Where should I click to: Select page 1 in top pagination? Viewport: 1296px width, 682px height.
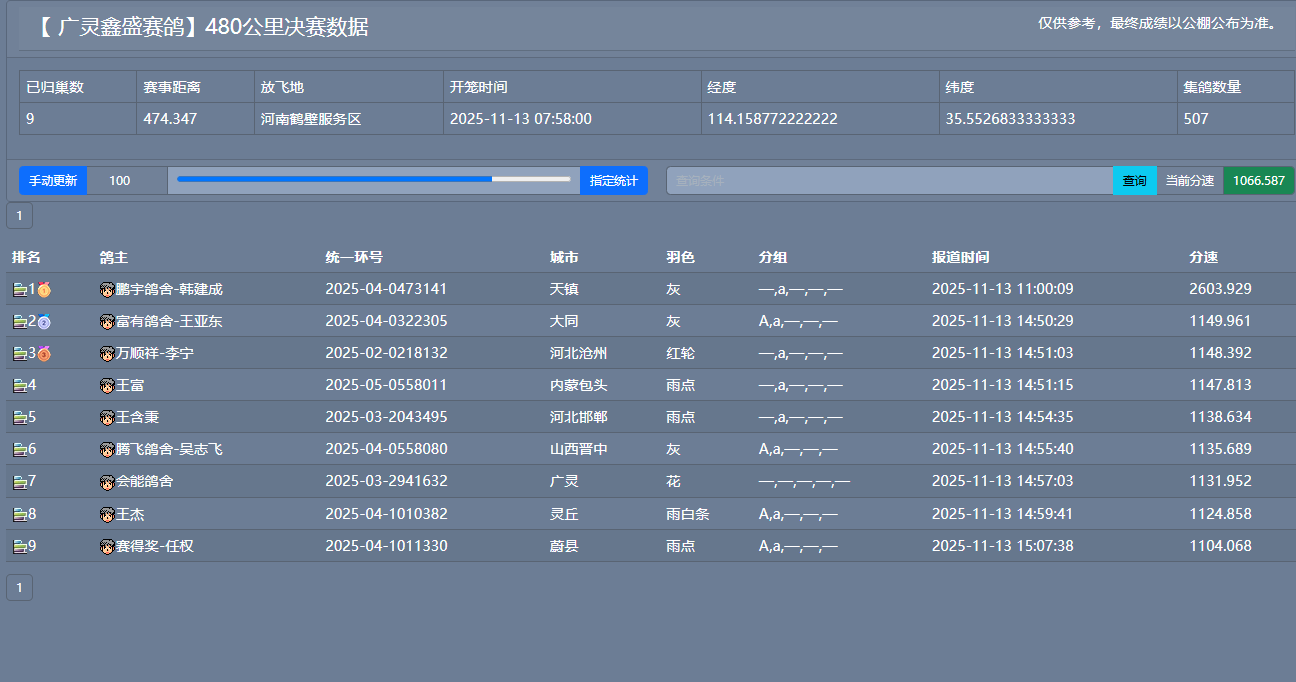(x=19, y=215)
